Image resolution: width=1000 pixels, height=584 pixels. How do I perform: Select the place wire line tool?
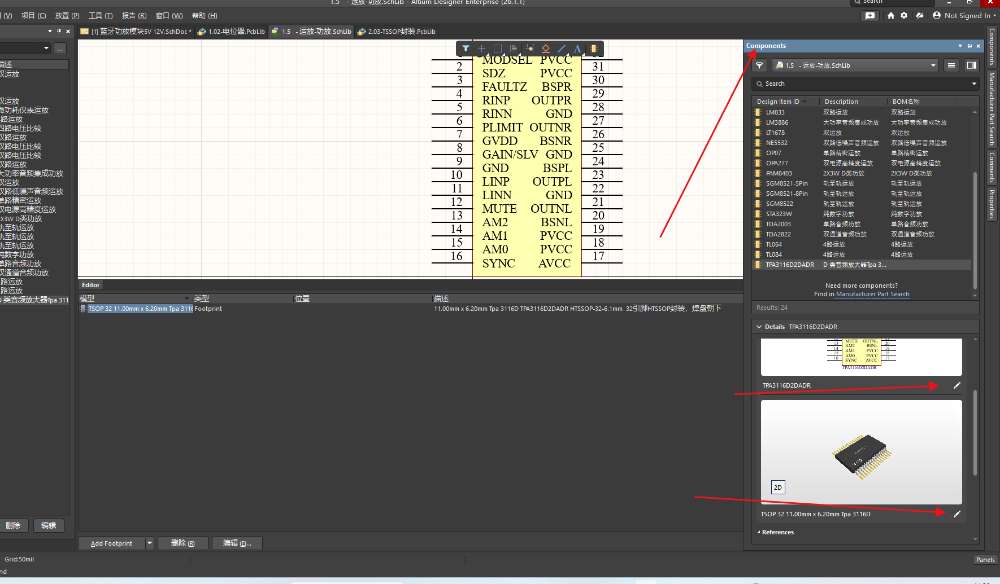coord(561,48)
